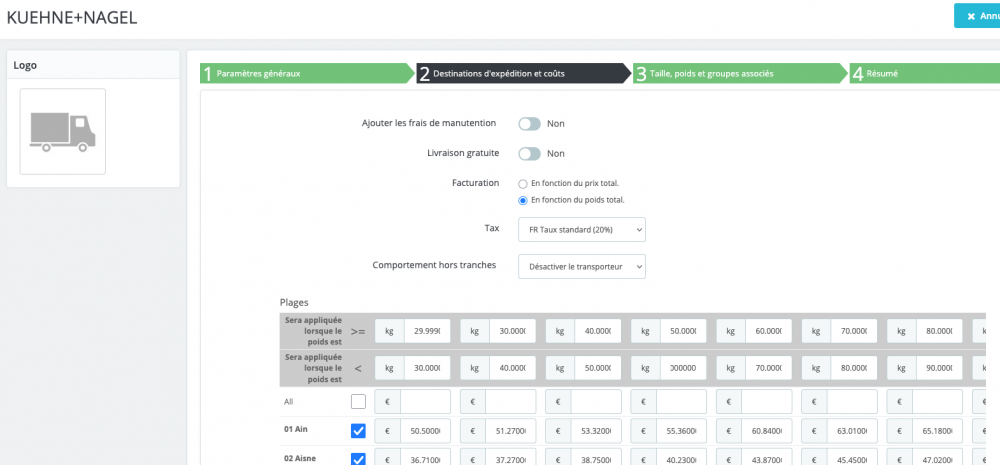Click 01 Ain price field 65.1800
The width and height of the screenshot is (1000, 465).
pos(938,431)
